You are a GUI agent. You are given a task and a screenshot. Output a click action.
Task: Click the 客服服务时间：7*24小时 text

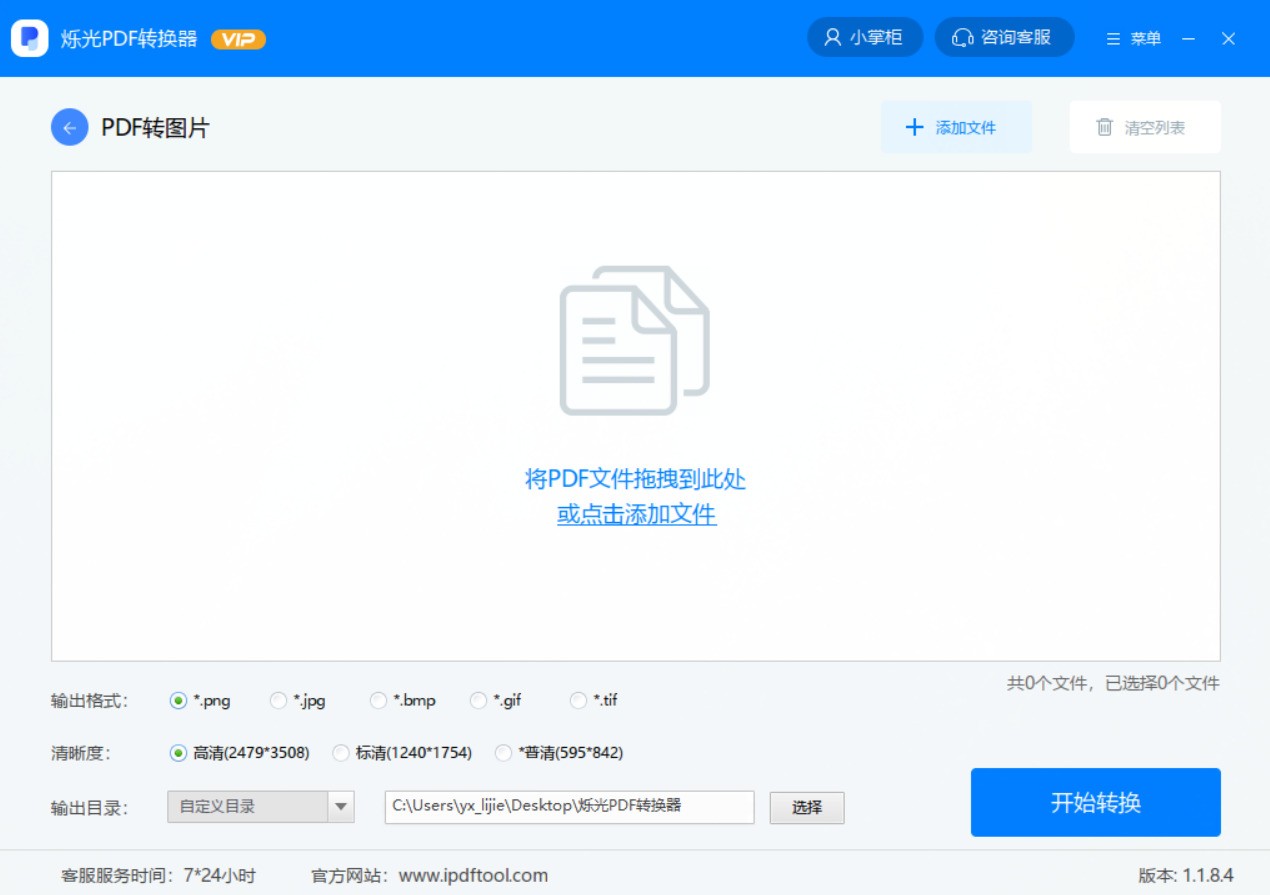coord(159,875)
